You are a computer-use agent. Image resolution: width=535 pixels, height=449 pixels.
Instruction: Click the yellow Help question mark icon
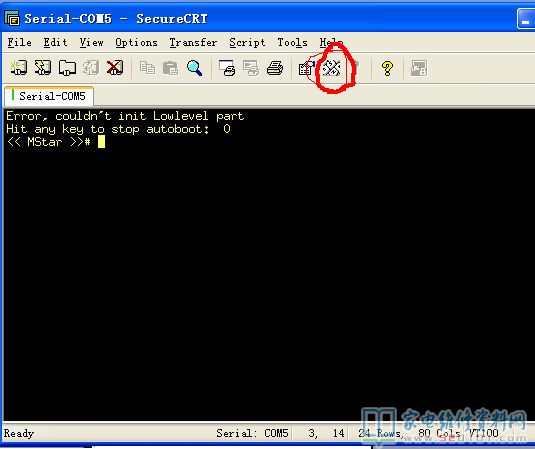pyautogui.click(x=387, y=68)
